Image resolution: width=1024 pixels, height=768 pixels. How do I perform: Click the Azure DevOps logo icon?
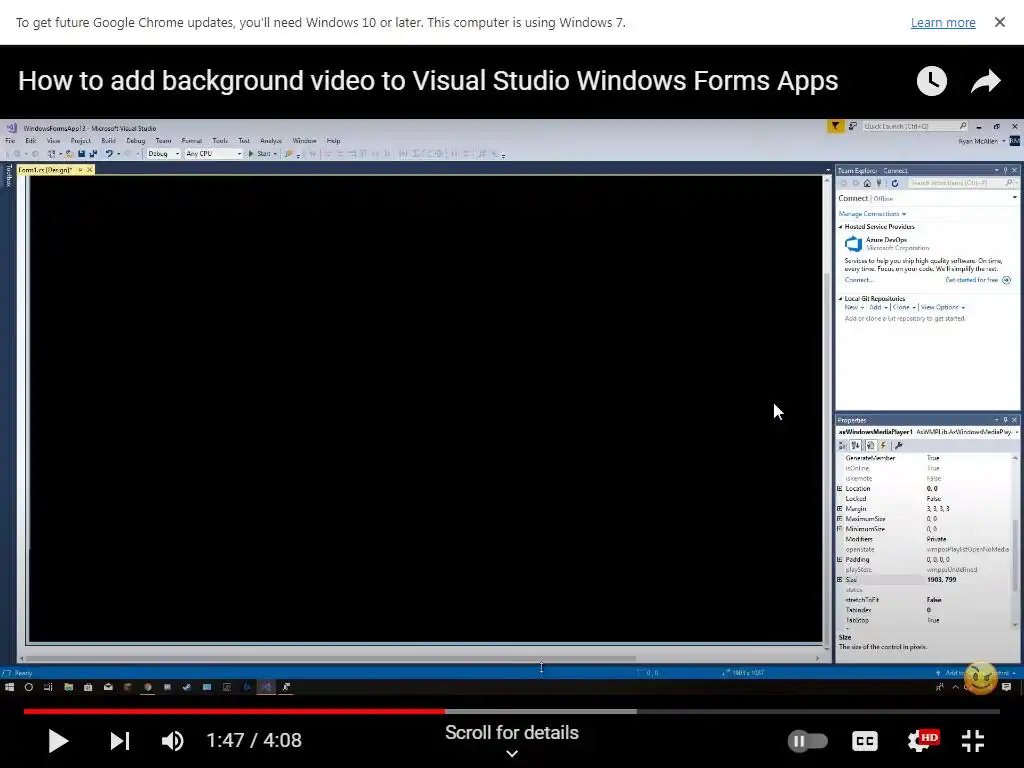[853, 244]
